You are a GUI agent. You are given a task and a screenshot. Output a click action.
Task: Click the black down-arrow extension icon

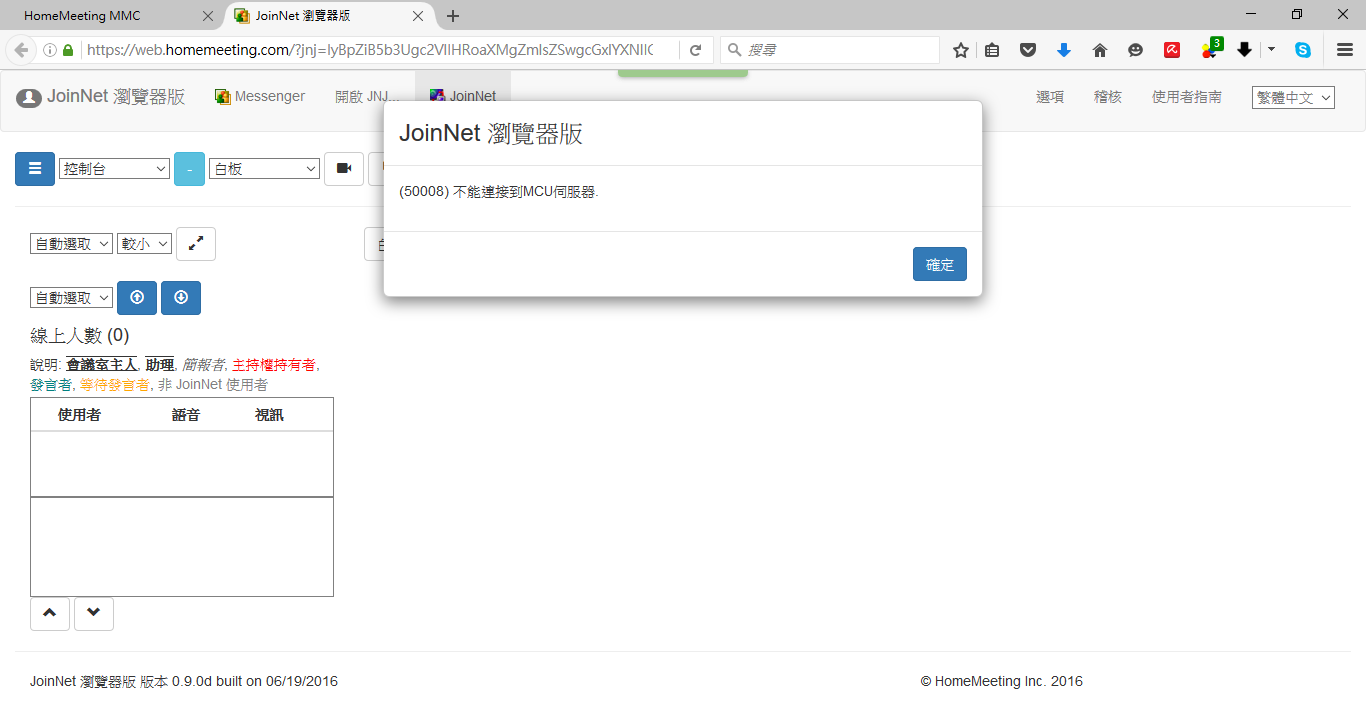[1245, 50]
